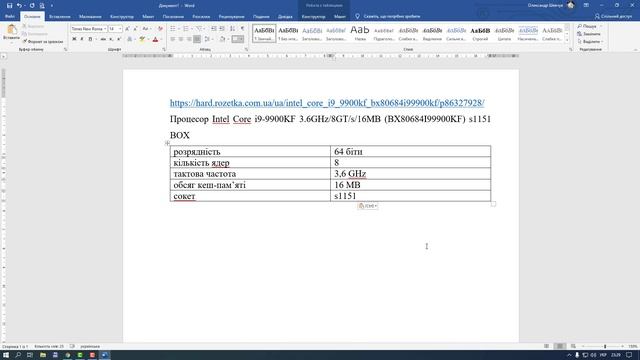Viewport: 640px width, 360px height.
Task: Apply bulleted list
Action: click(173, 29)
